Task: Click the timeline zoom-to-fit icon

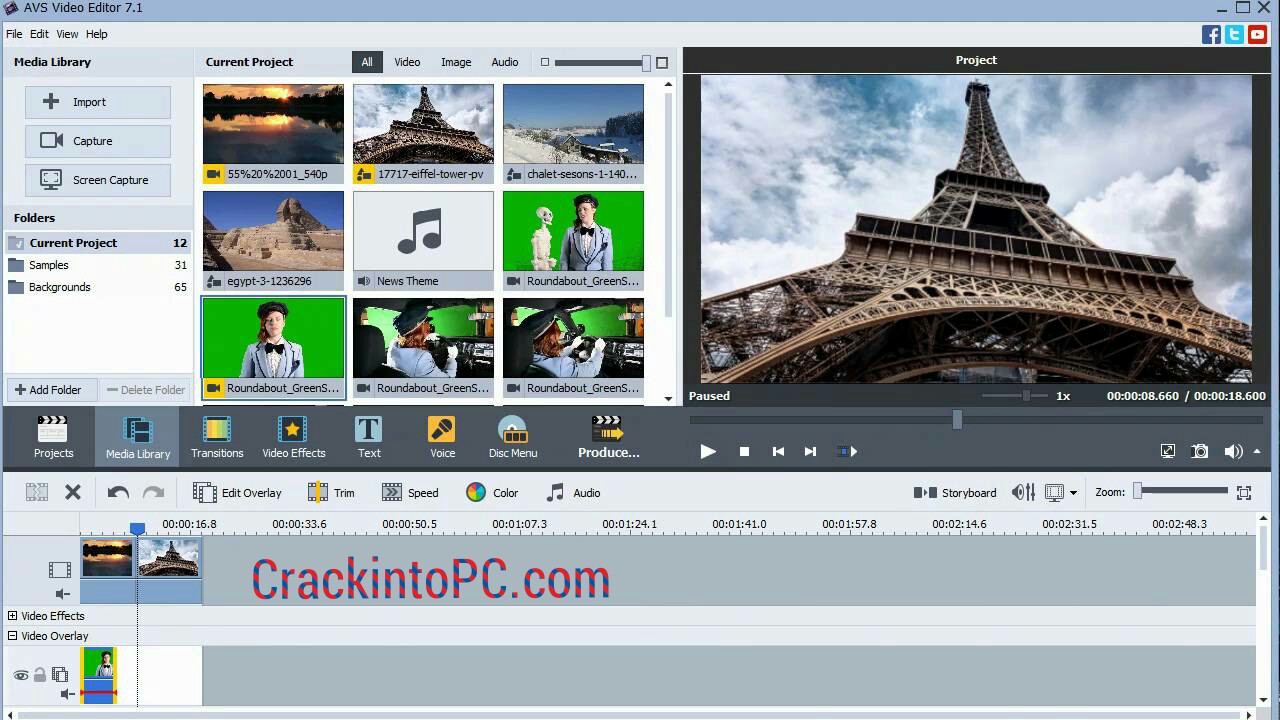Action: tap(1244, 492)
